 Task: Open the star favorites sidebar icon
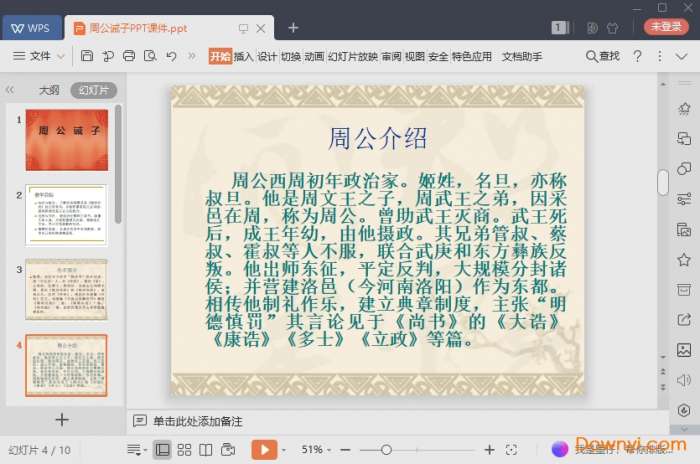[x=684, y=259]
